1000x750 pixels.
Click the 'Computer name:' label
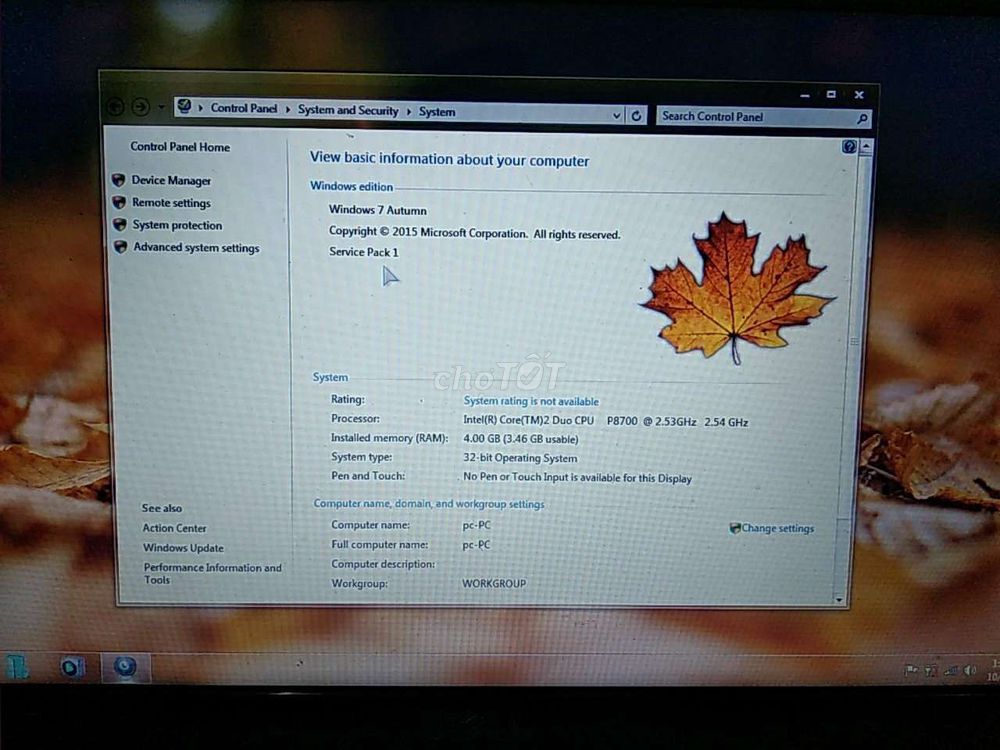(x=371, y=525)
